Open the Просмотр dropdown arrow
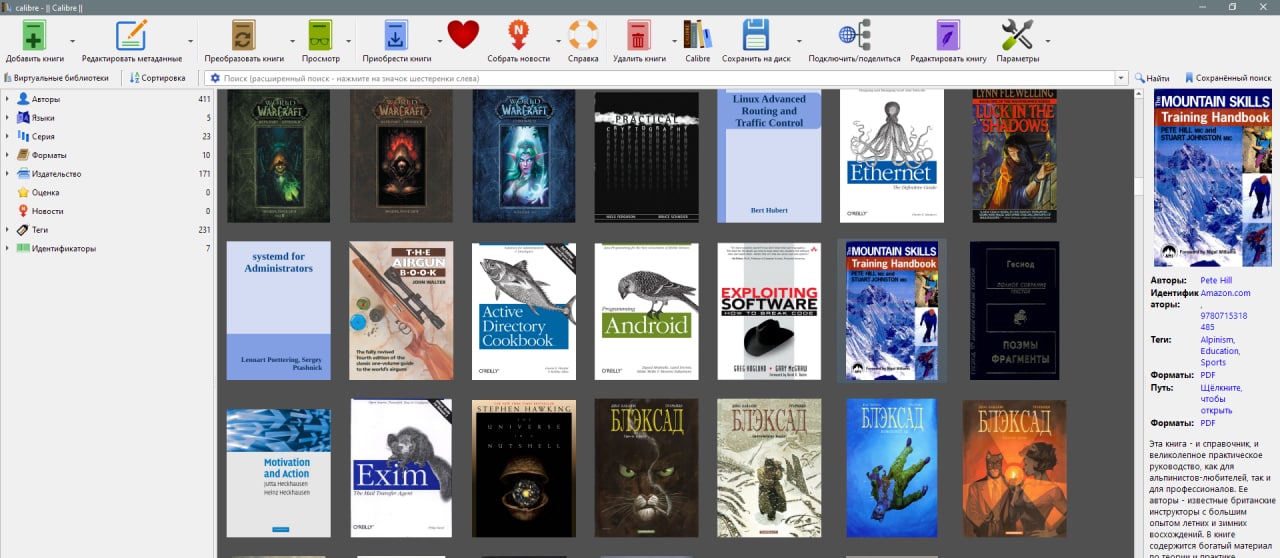This screenshot has width=1280, height=558. click(x=350, y=41)
